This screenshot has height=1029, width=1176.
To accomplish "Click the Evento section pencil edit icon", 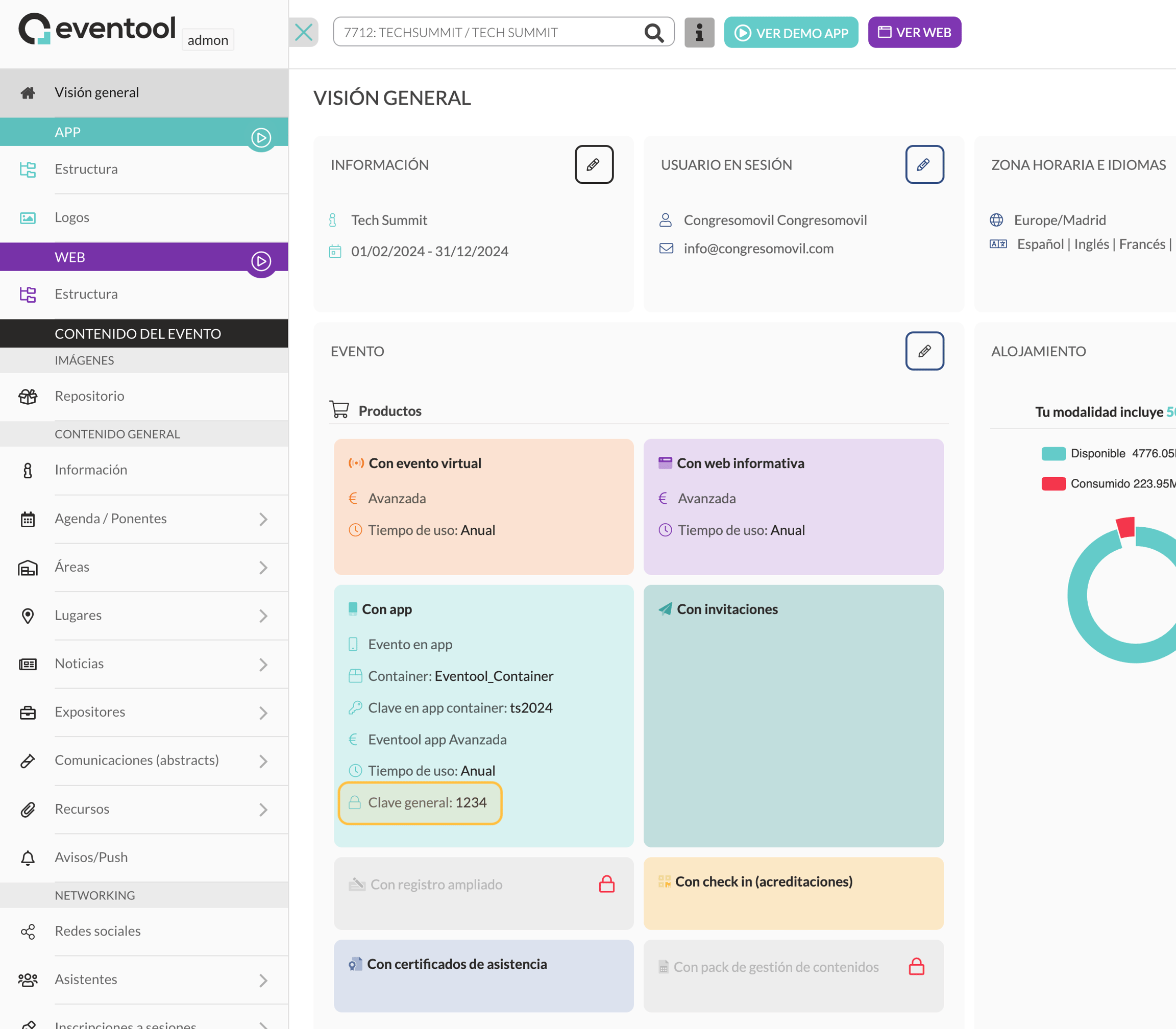I will (924, 351).
